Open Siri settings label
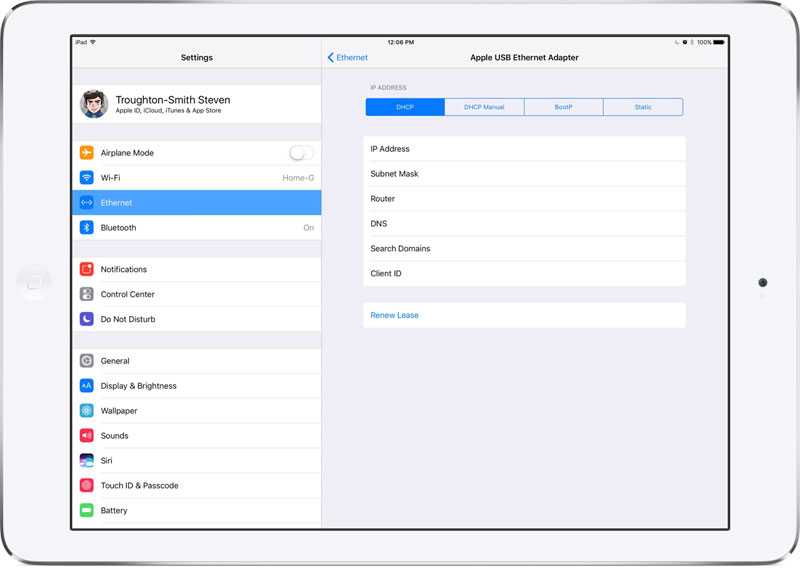The image size is (800, 568). (106, 460)
